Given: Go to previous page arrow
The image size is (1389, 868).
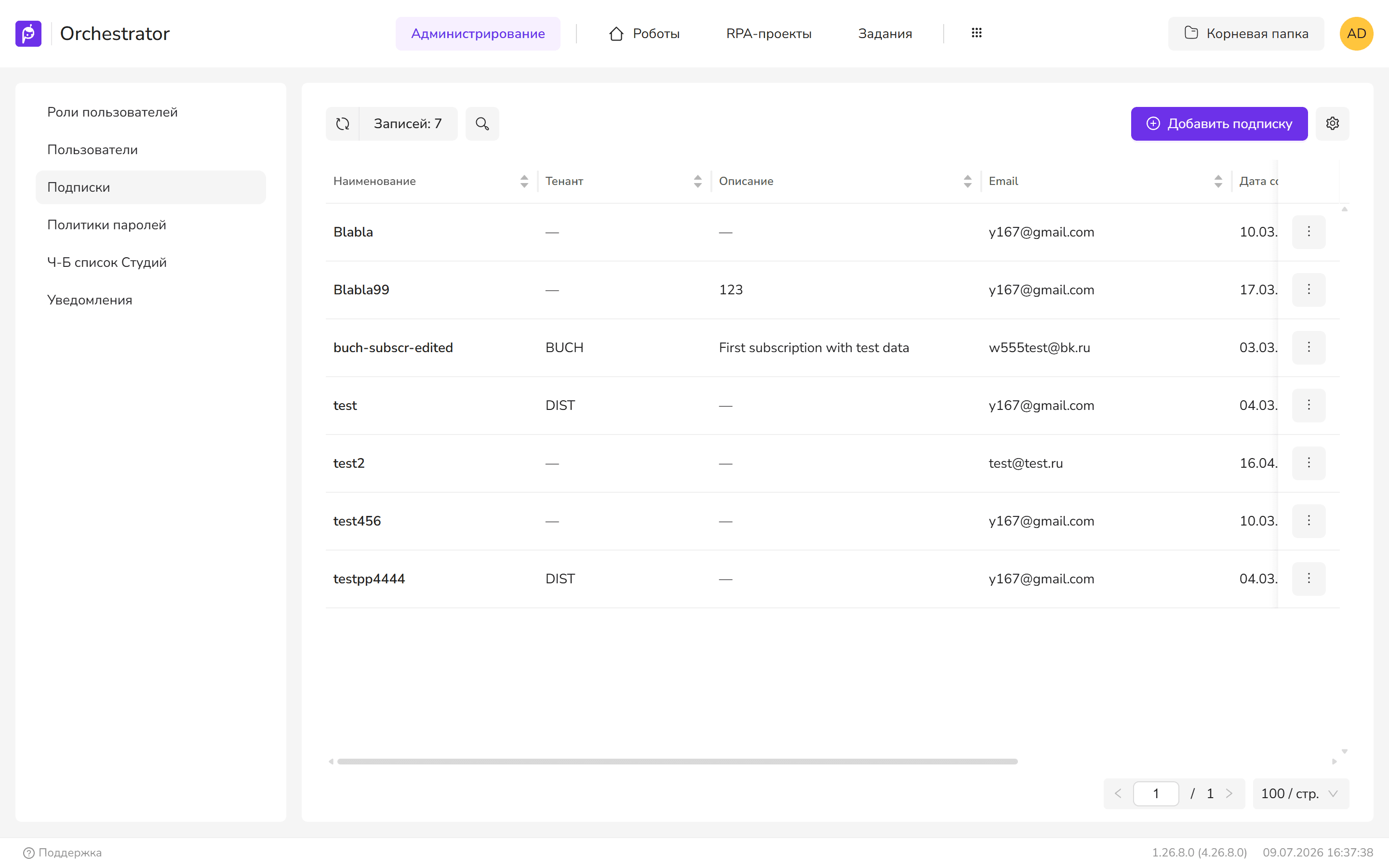Looking at the screenshot, I should click(1118, 793).
